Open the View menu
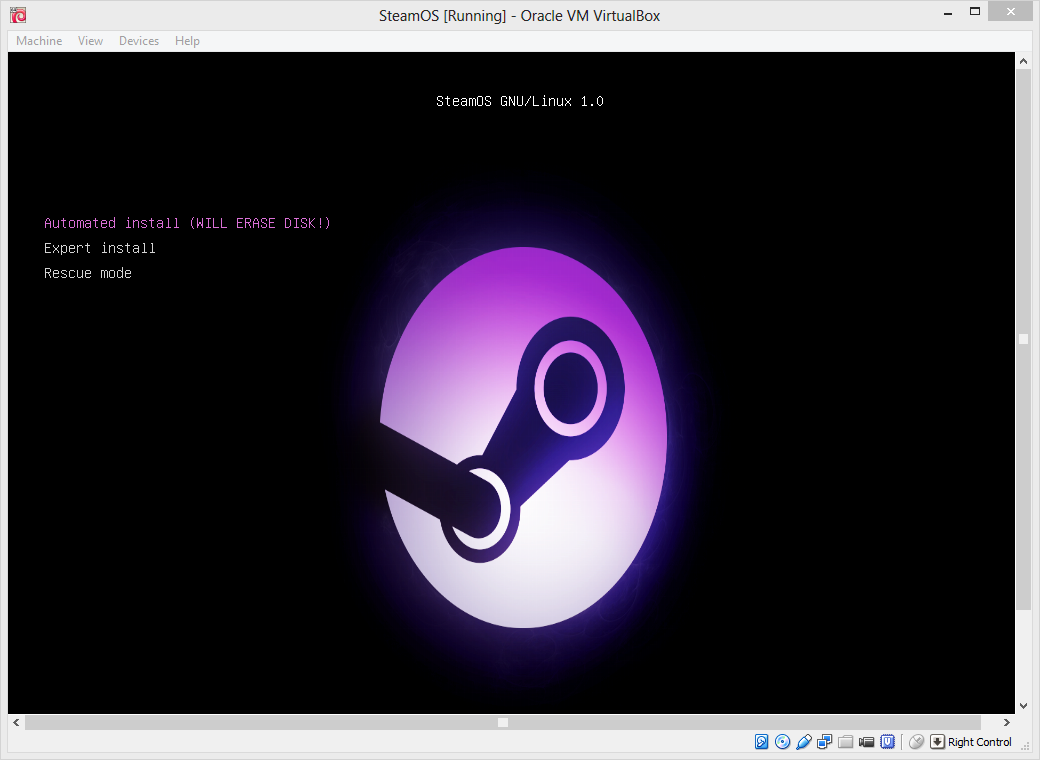Screen dimensions: 1040x760 tap(90, 41)
